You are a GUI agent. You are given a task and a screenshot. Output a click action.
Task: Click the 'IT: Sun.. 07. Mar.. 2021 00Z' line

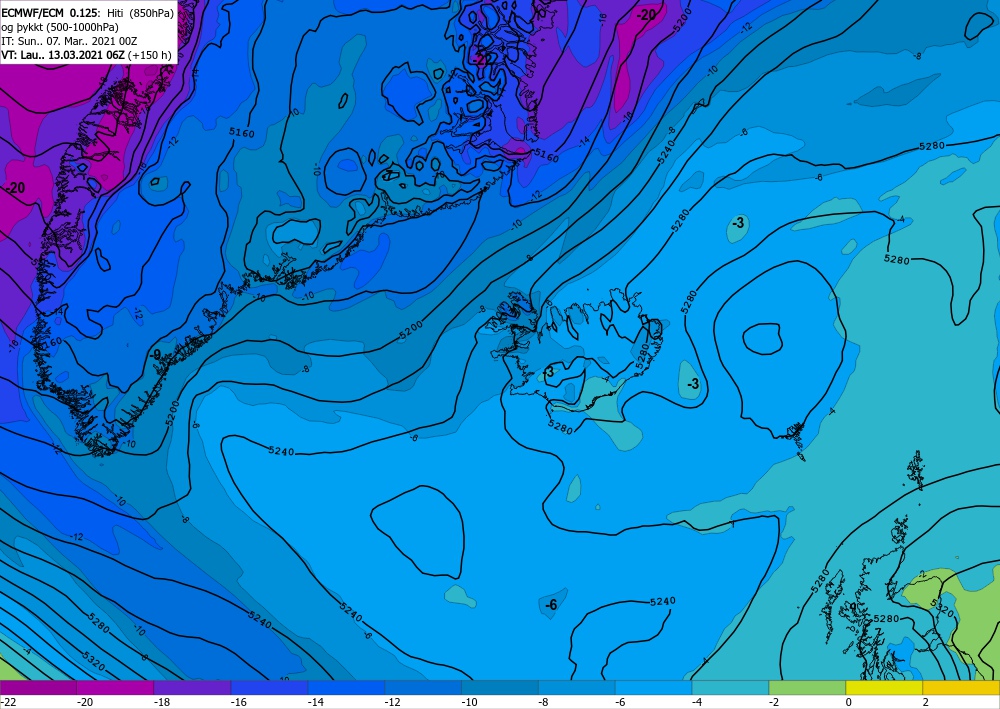[x=69, y=41]
